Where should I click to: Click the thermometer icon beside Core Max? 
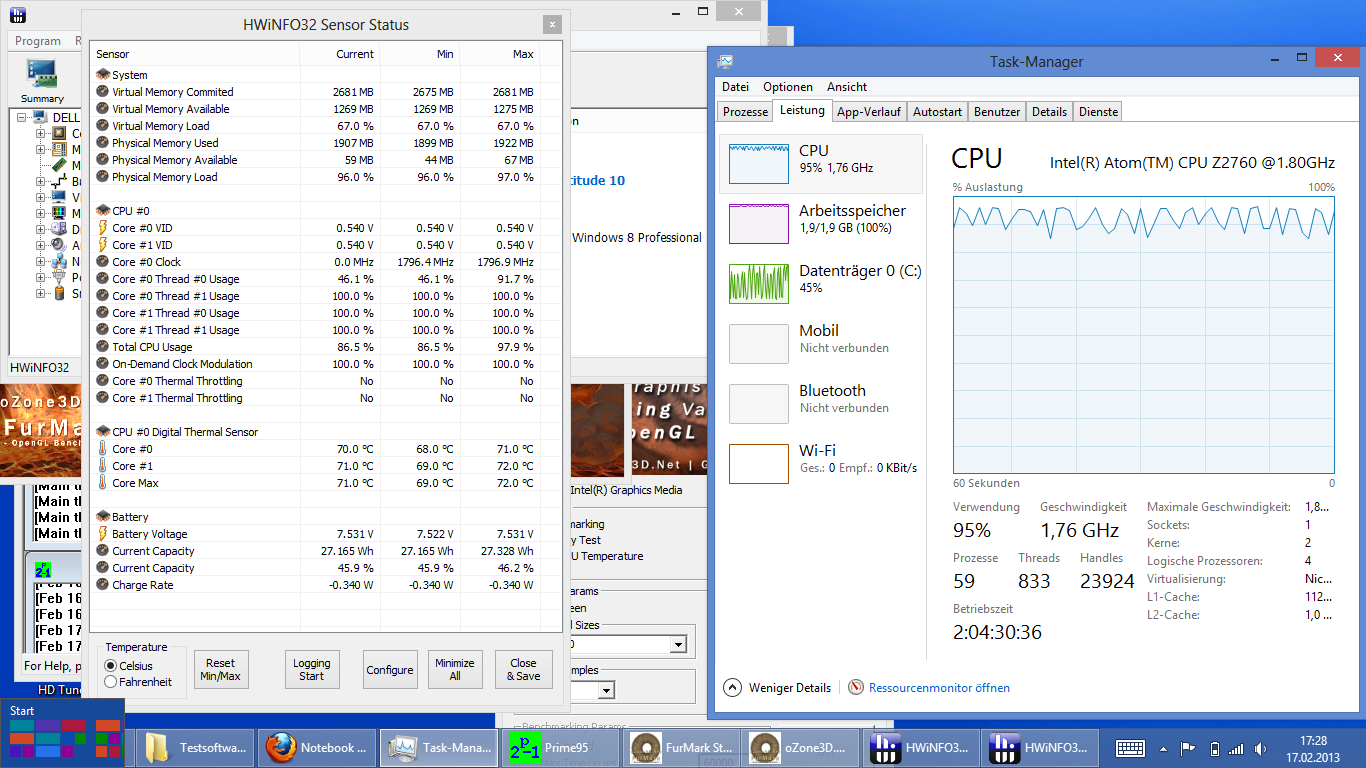[x=102, y=483]
